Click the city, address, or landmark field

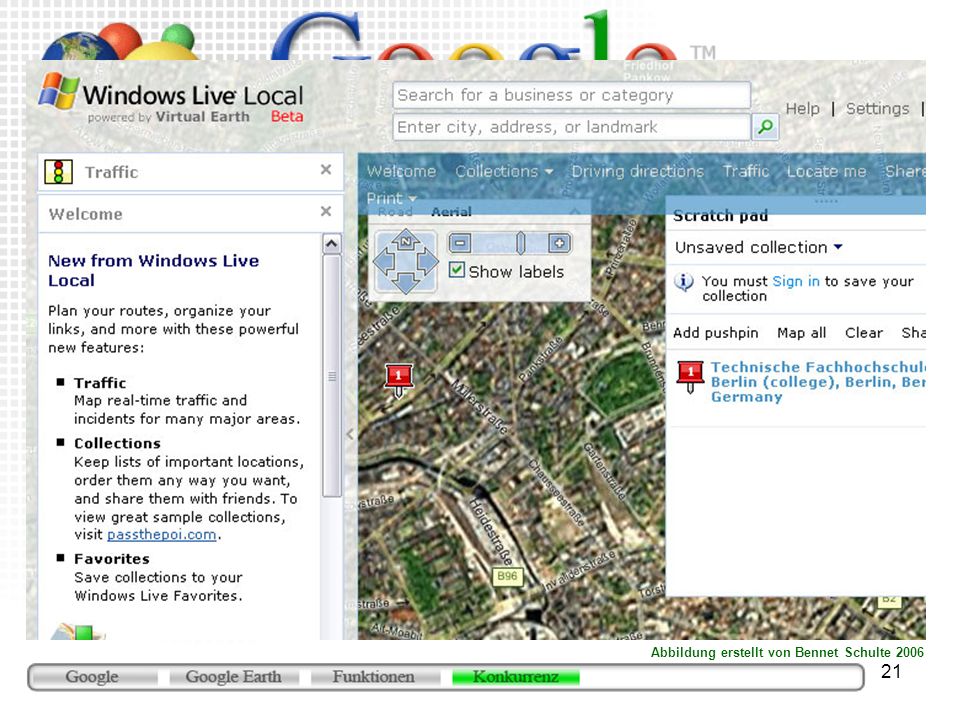coord(571,127)
